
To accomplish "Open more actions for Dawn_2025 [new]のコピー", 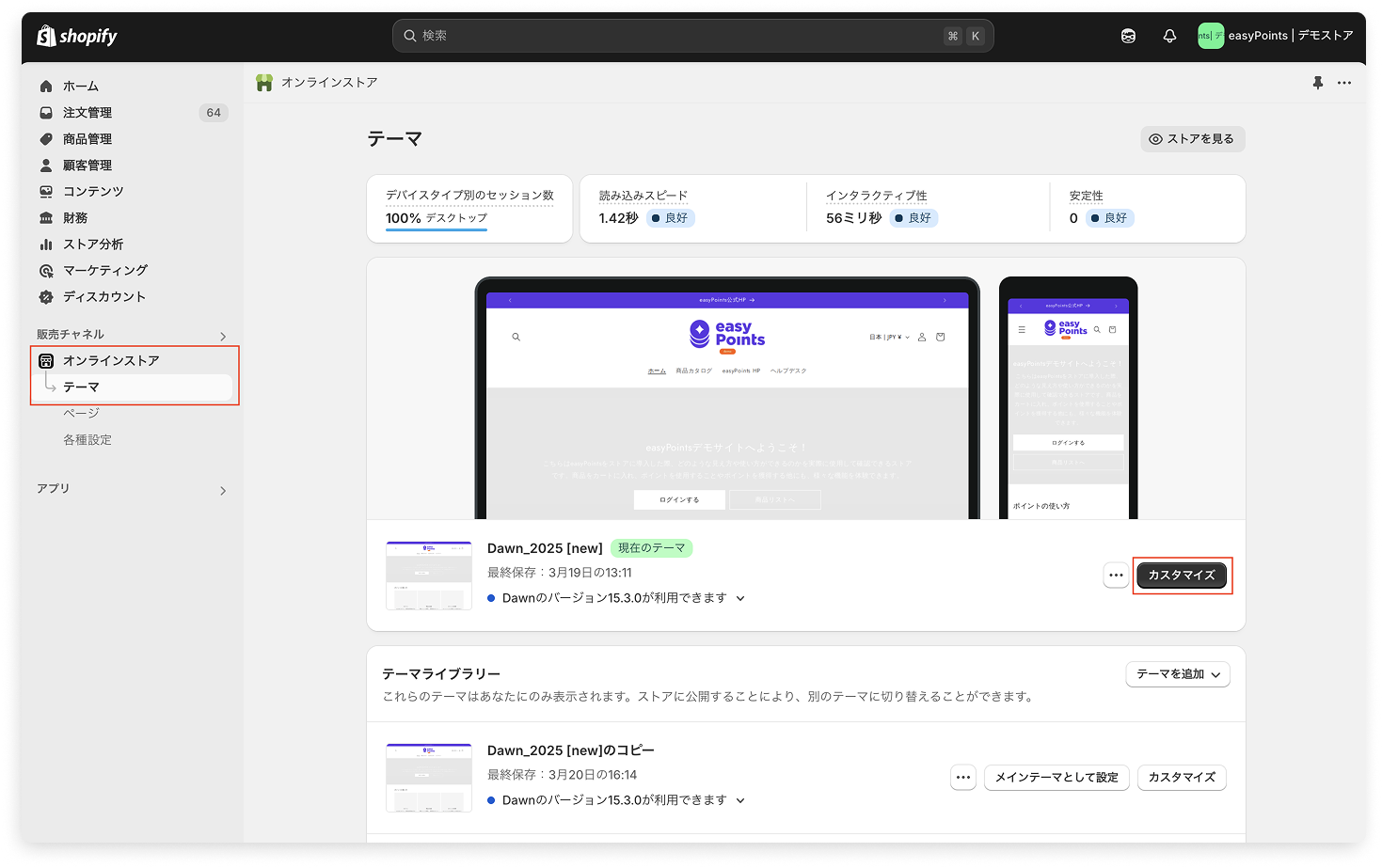I will [x=963, y=778].
